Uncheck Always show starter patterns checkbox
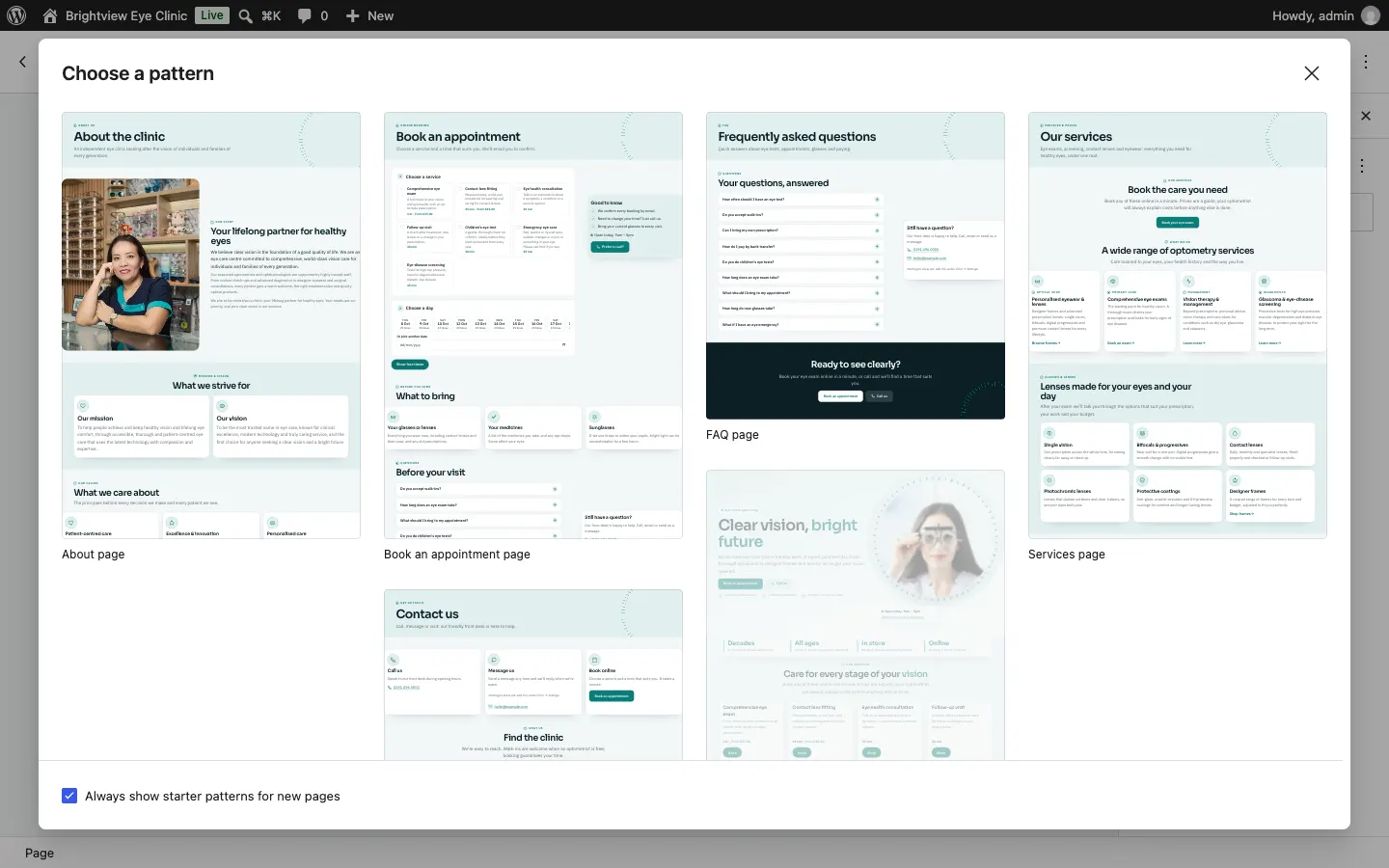Image resolution: width=1389 pixels, height=868 pixels. [x=69, y=796]
